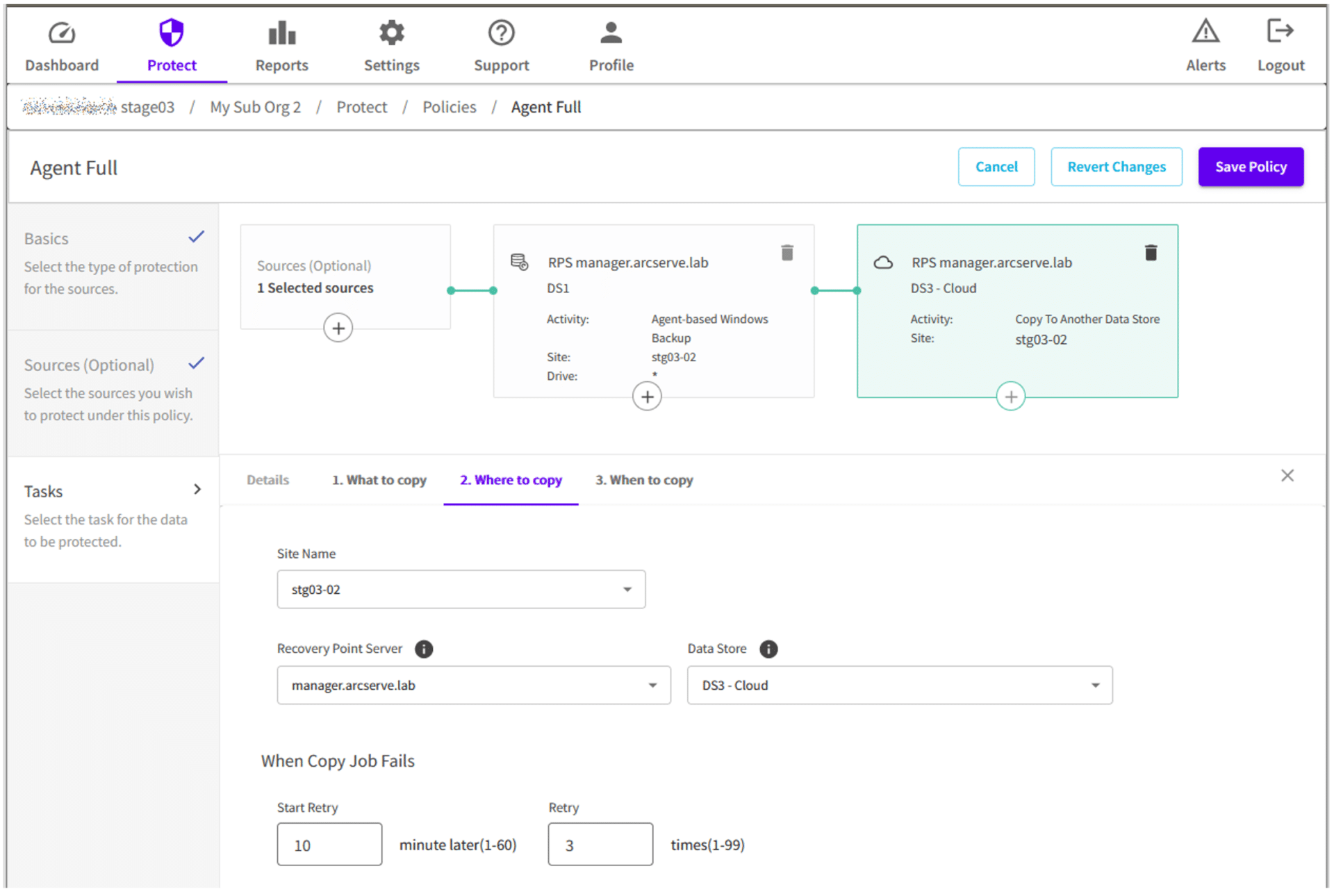The height and width of the screenshot is (896, 1334).
Task: Switch to 1. What to copy tab
Action: (379, 480)
